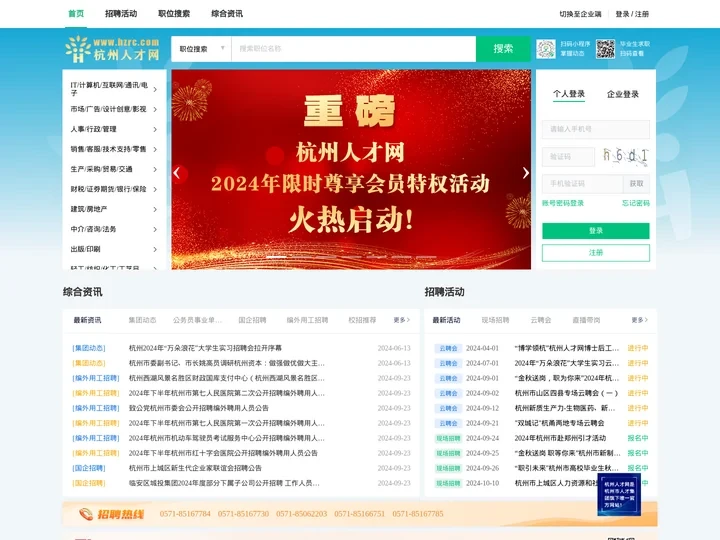Select 国企招聘 news tab
720x540 pixels.
(252, 320)
